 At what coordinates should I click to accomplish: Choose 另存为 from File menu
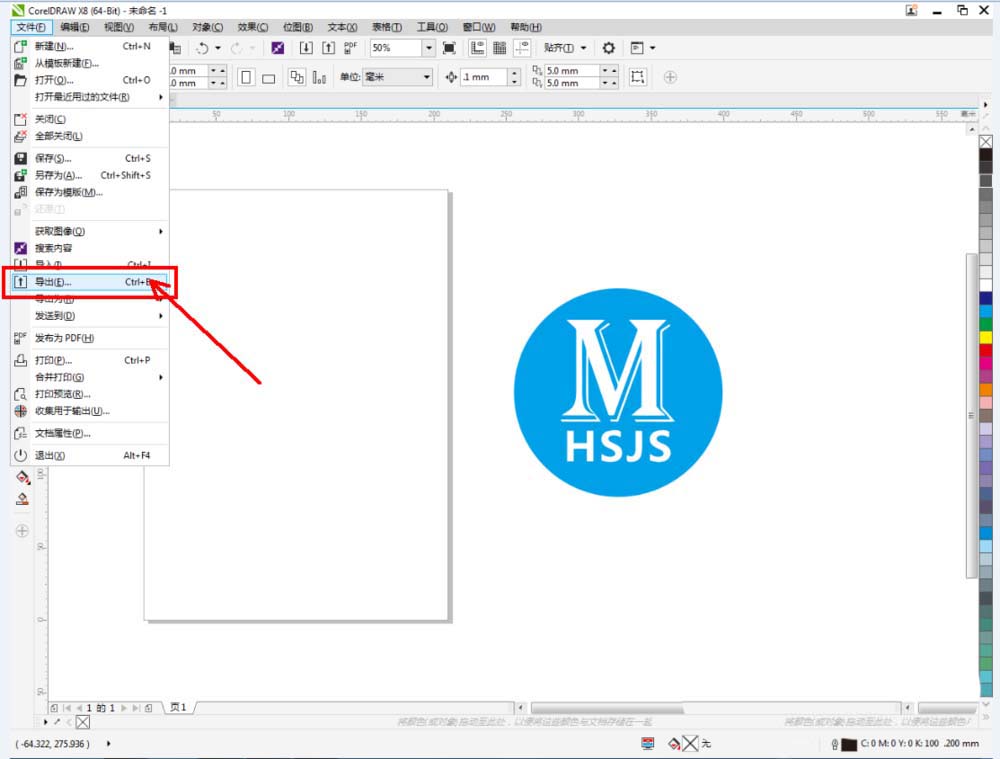coord(89,175)
